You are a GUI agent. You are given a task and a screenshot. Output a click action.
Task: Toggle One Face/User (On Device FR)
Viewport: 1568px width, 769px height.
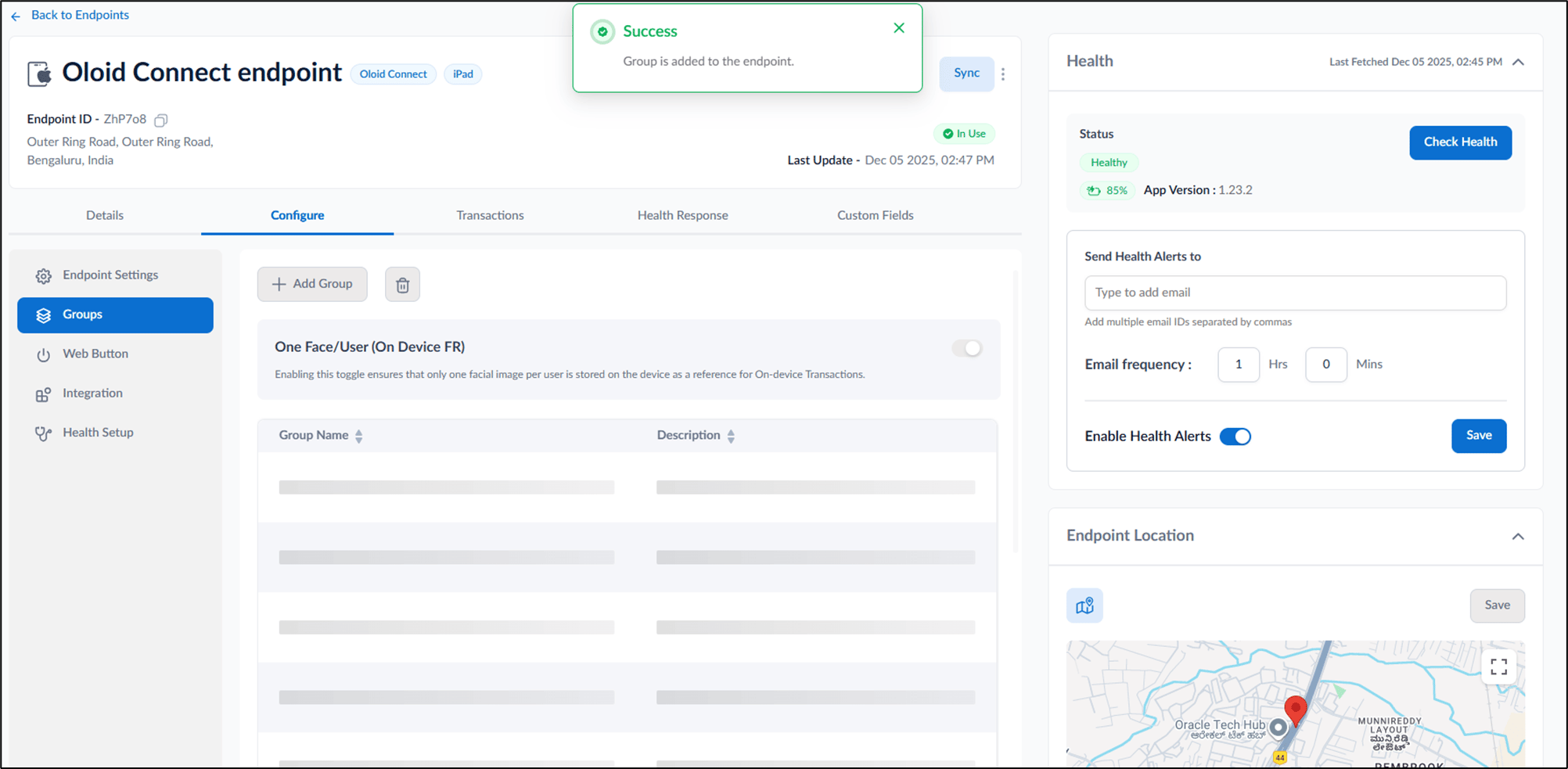[967, 349]
